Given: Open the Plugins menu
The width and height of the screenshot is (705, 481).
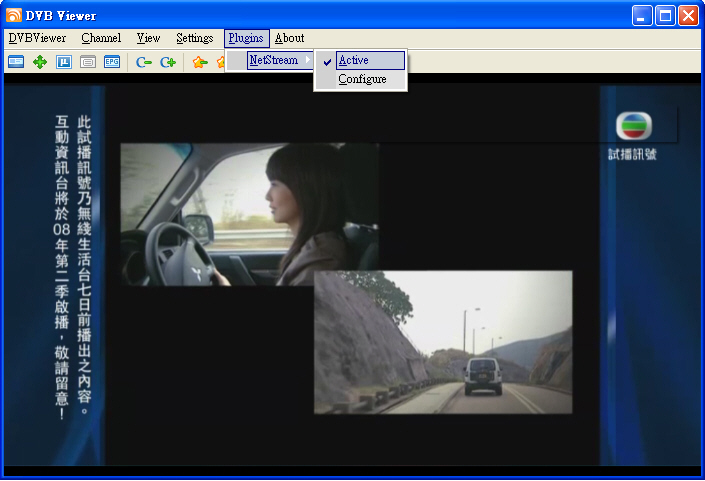Looking at the screenshot, I should 246,38.
